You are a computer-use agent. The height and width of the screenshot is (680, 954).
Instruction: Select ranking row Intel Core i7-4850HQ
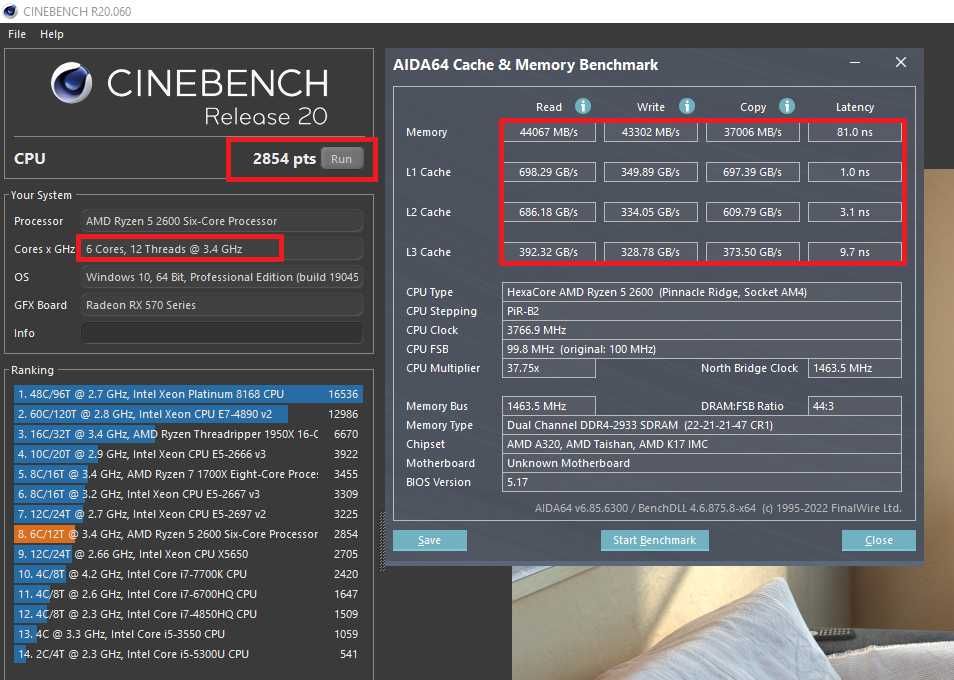[x=188, y=614]
